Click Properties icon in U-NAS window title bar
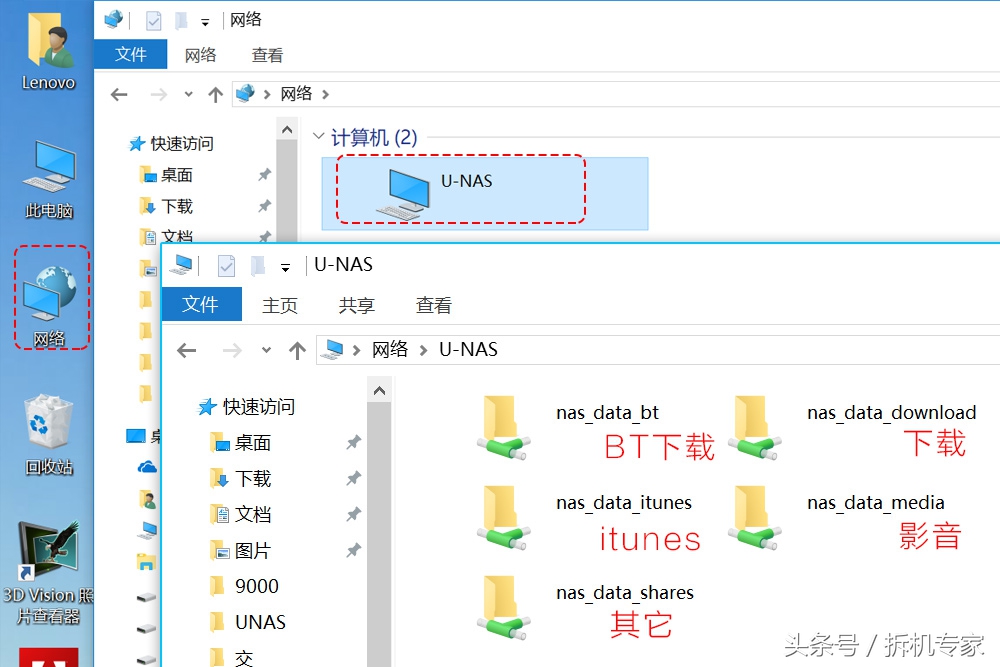This screenshot has height=667, width=1000. 226,265
